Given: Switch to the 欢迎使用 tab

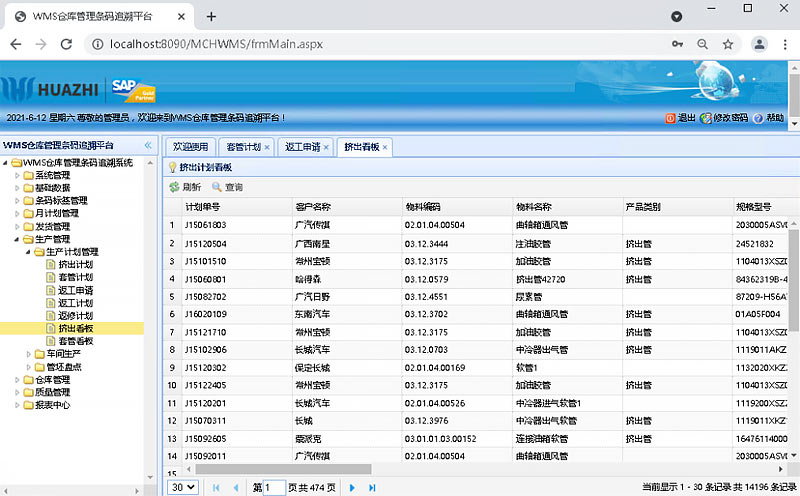Looking at the screenshot, I should pyautogui.click(x=191, y=147).
